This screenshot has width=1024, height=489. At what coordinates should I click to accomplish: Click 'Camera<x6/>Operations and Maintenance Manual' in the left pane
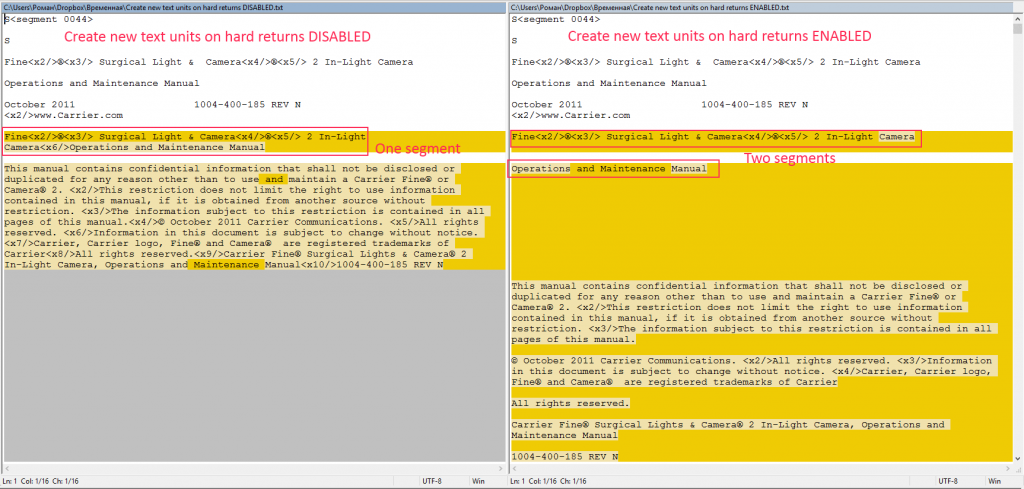pos(134,148)
